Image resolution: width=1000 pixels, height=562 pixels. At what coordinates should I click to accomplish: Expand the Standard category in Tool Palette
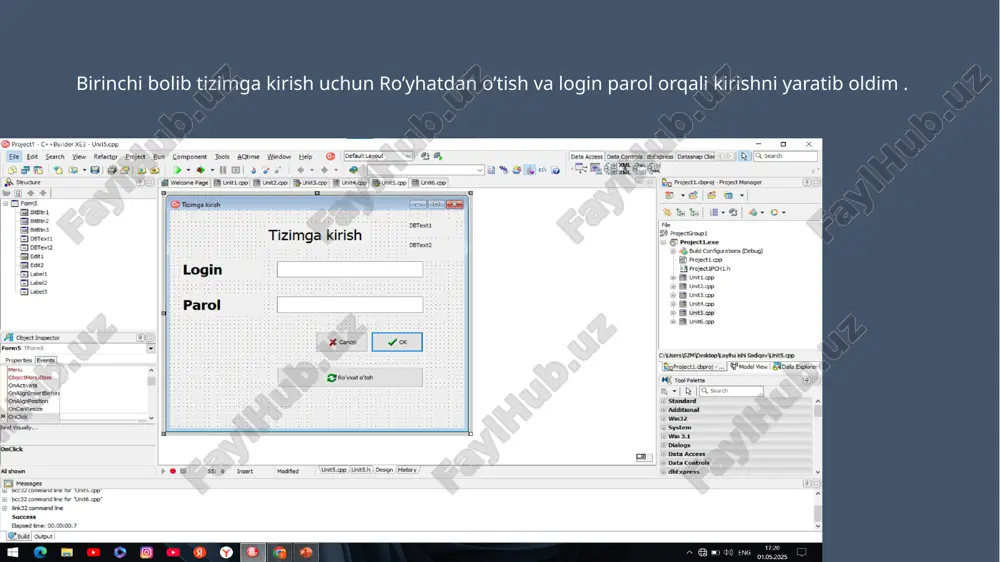[x=663, y=401]
